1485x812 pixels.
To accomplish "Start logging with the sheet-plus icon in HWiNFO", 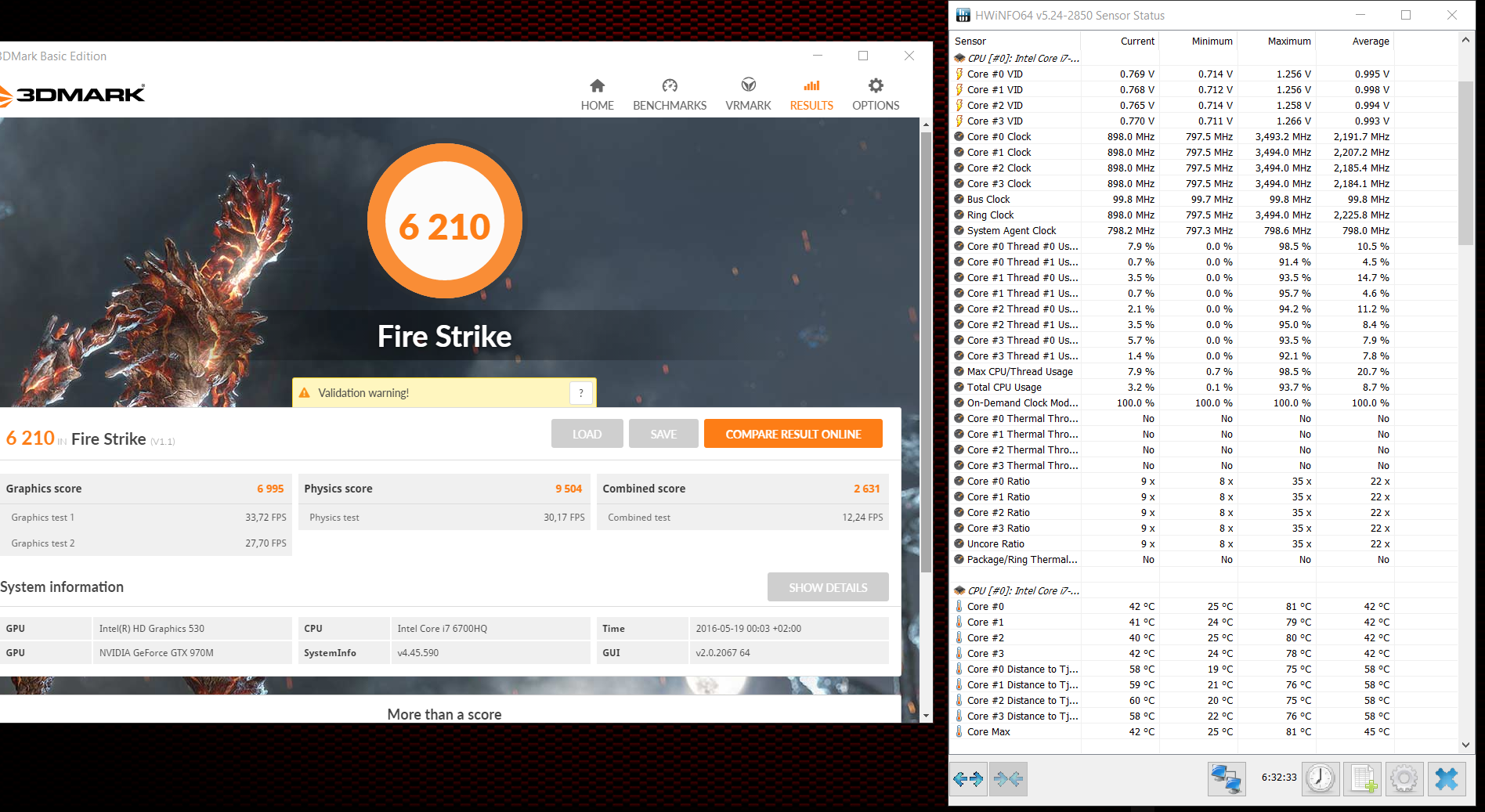I will pos(1363,778).
